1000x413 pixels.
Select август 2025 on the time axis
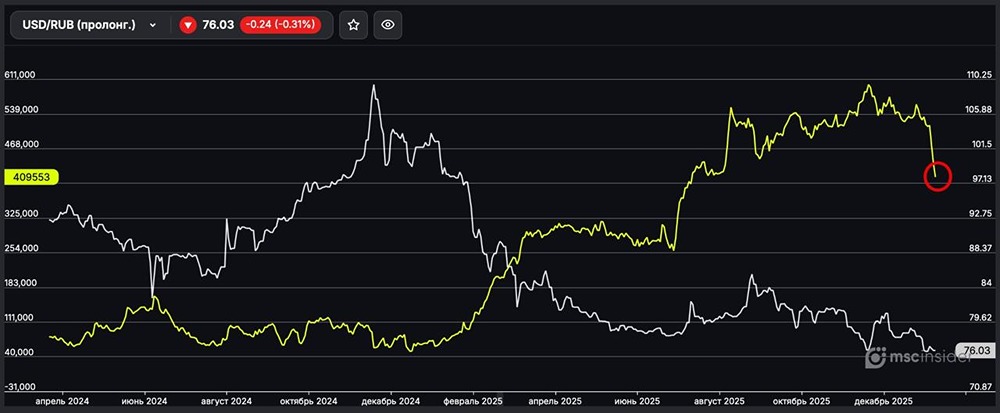(x=719, y=402)
